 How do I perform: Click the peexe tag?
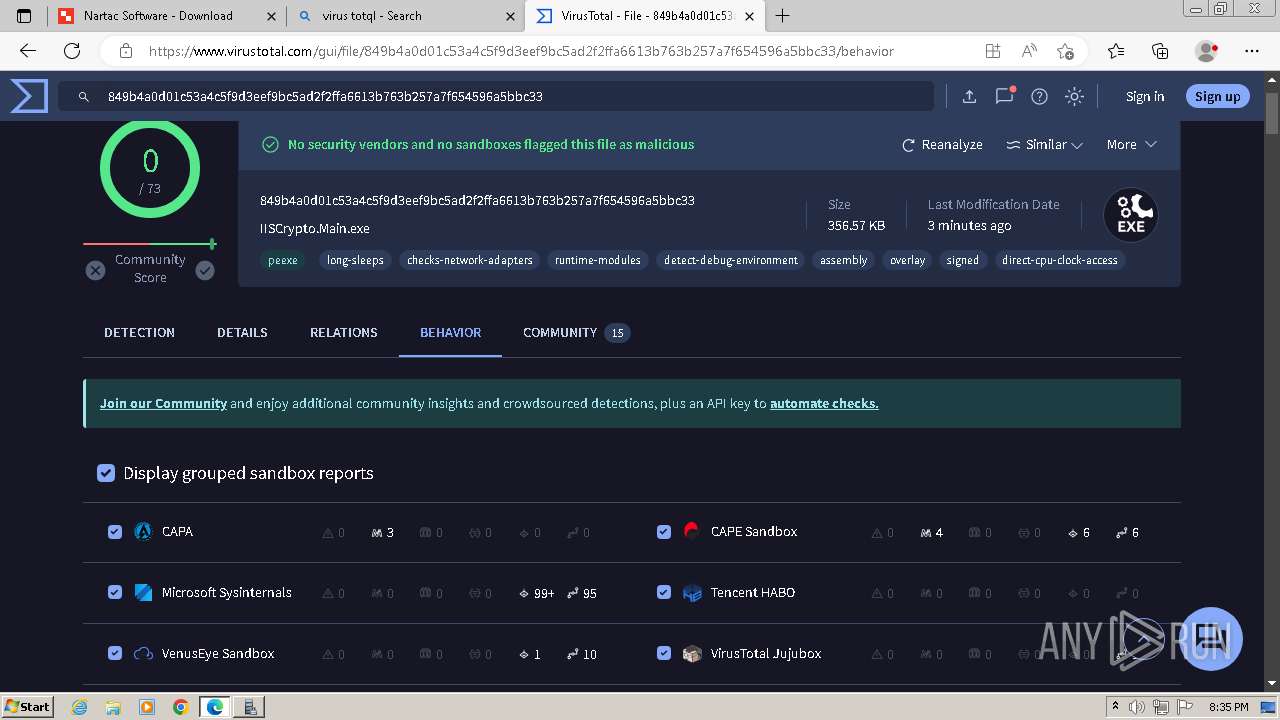coord(283,260)
